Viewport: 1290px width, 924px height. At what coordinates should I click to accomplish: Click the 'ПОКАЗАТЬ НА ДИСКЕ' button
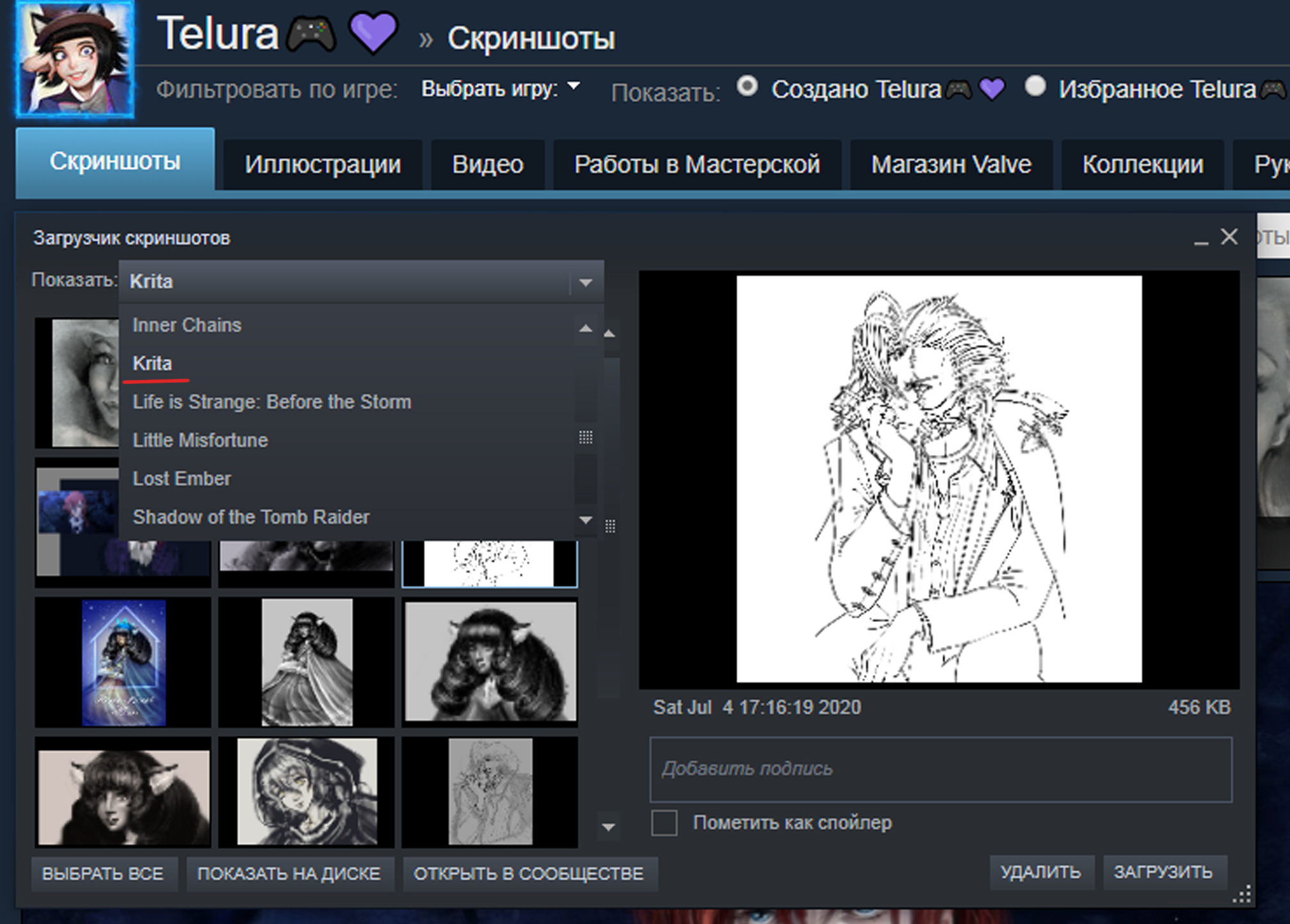pos(289,873)
